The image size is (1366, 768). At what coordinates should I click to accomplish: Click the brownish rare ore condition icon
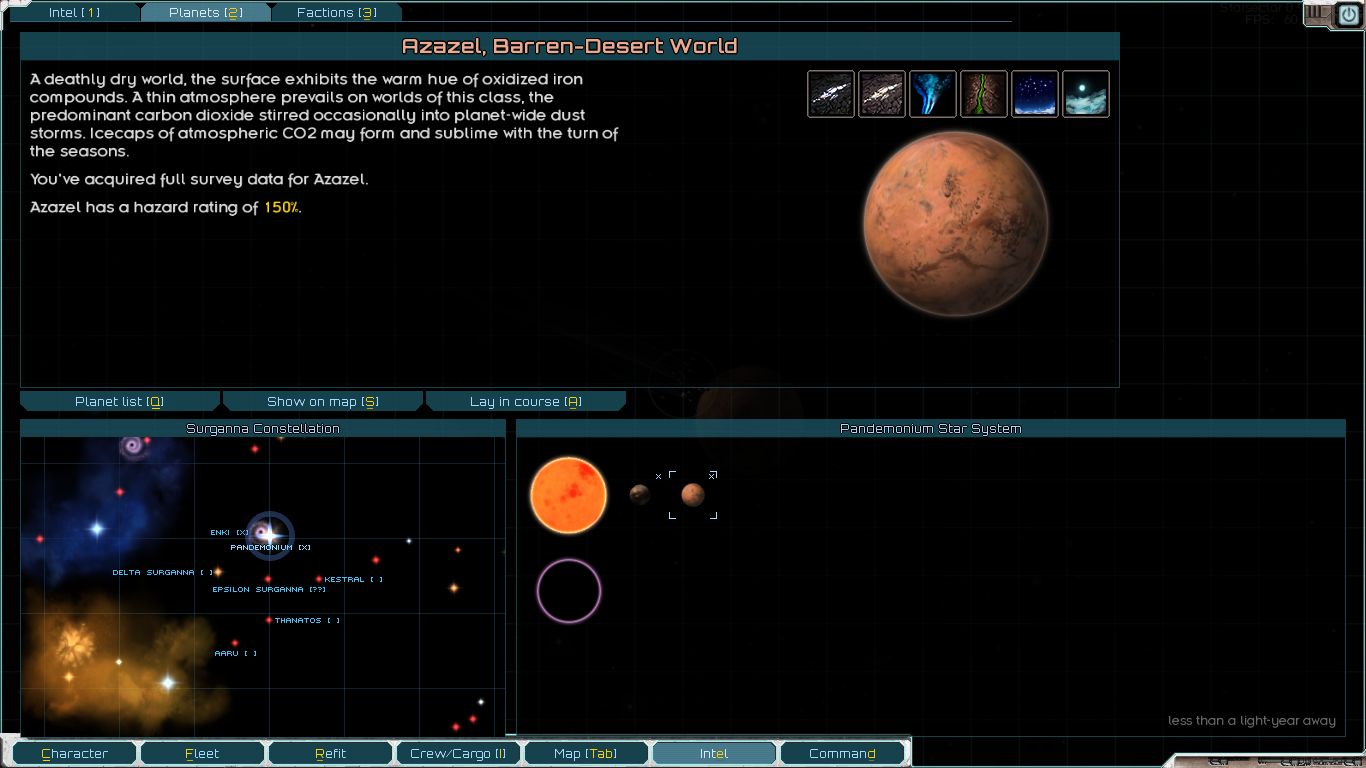coord(882,94)
